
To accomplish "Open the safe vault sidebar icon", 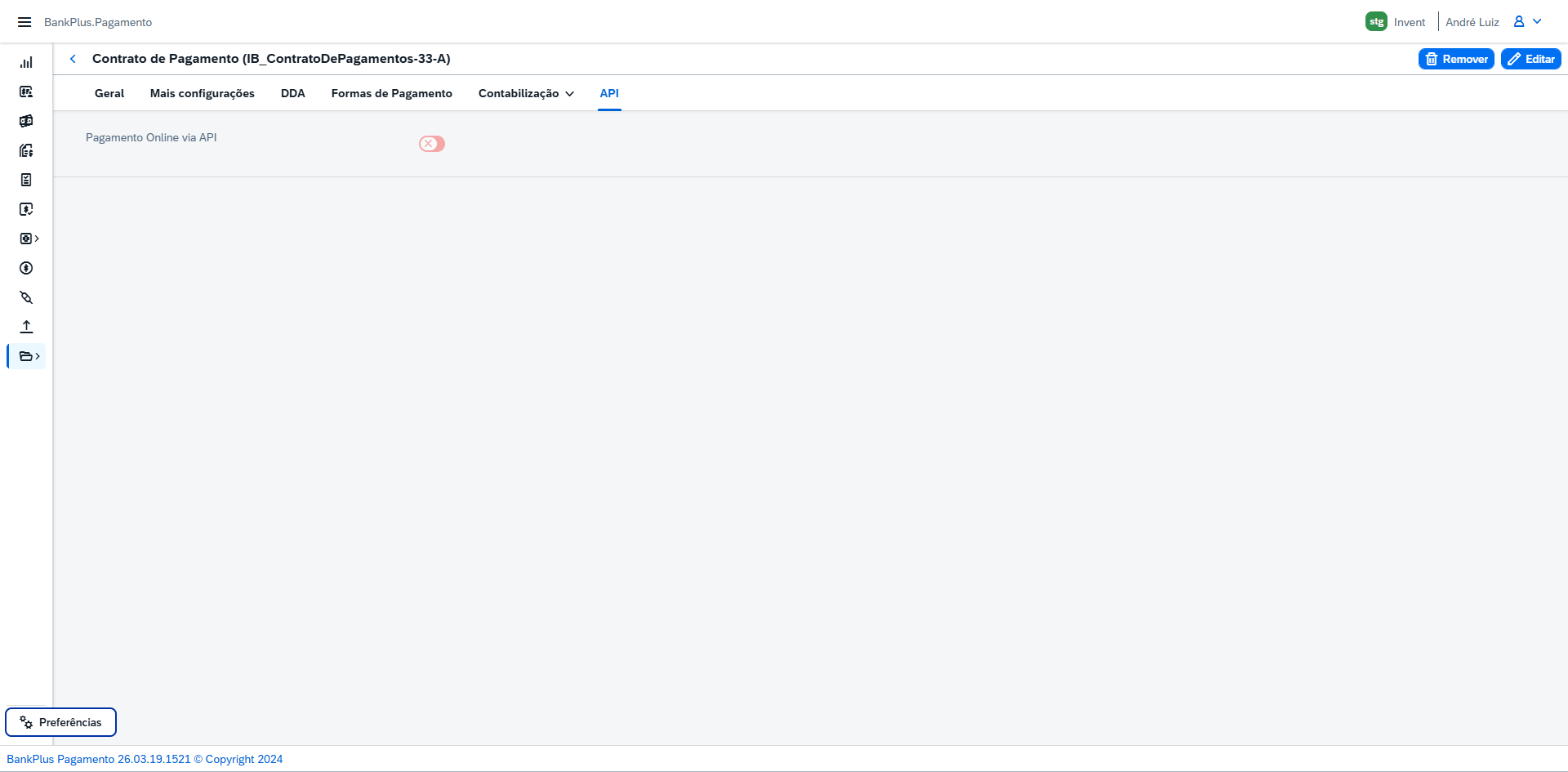I will (x=26, y=239).
